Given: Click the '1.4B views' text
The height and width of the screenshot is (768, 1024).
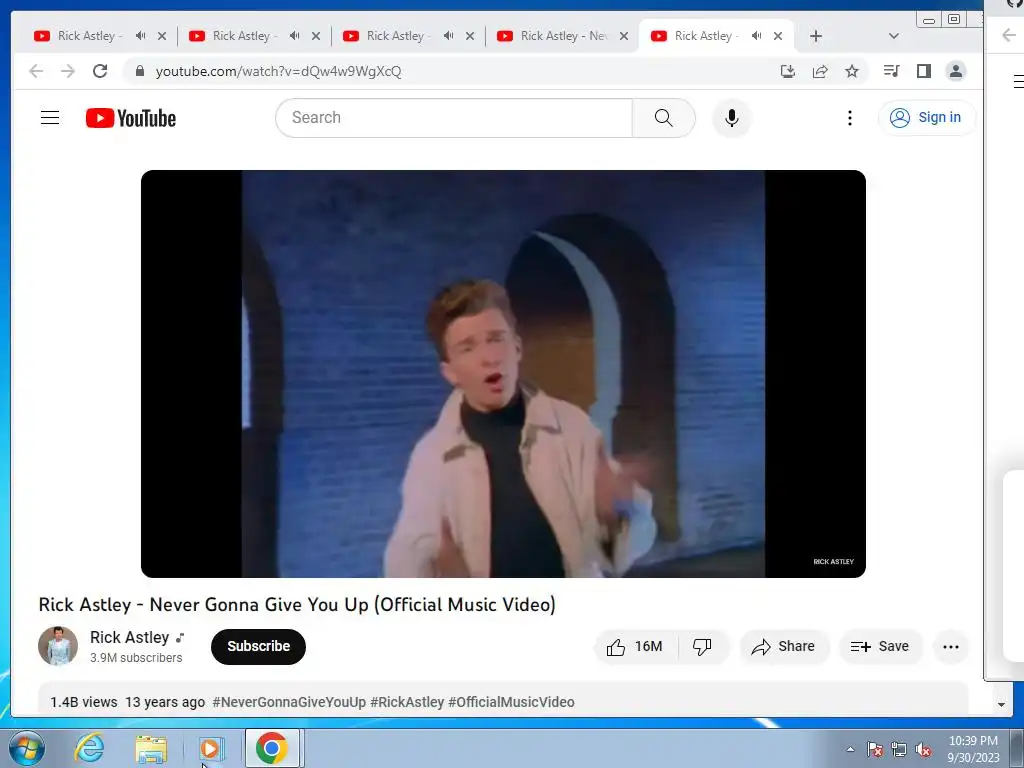Looking at the screenshot, I should coord(84,702).
